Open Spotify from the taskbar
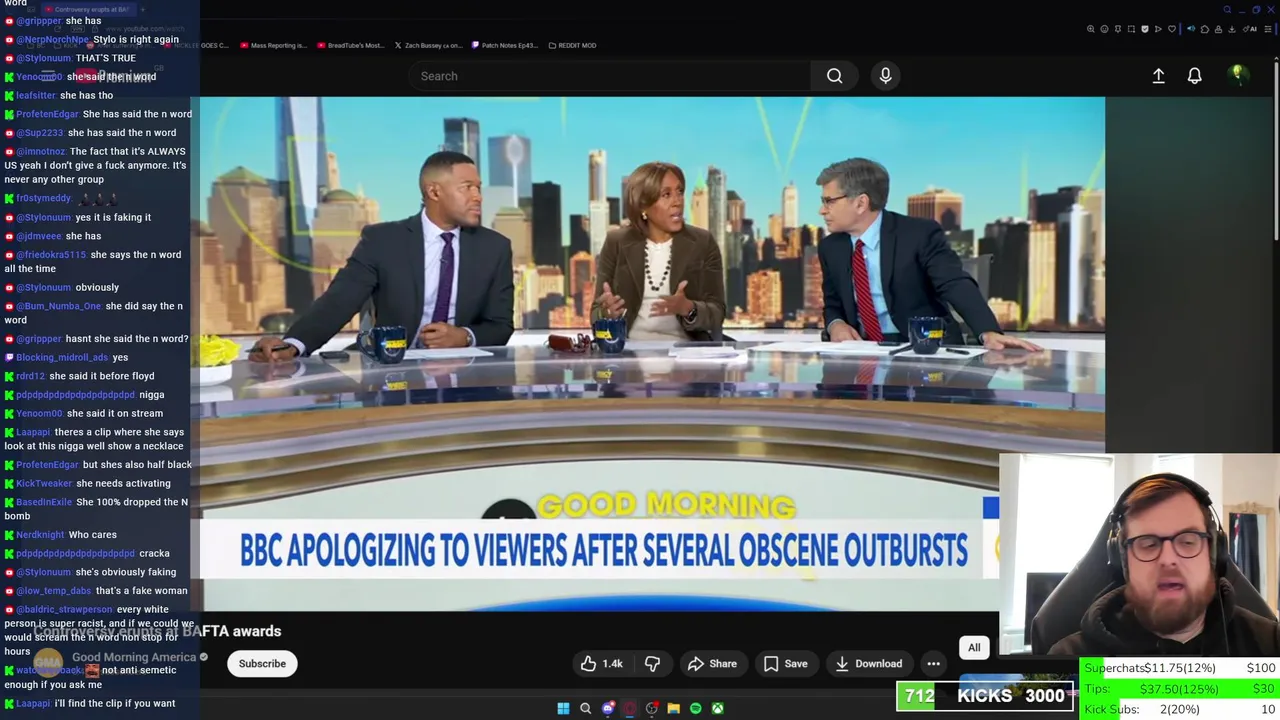Screen dimensions: 1280x720 pyautogui.click(x=695, y=708)
